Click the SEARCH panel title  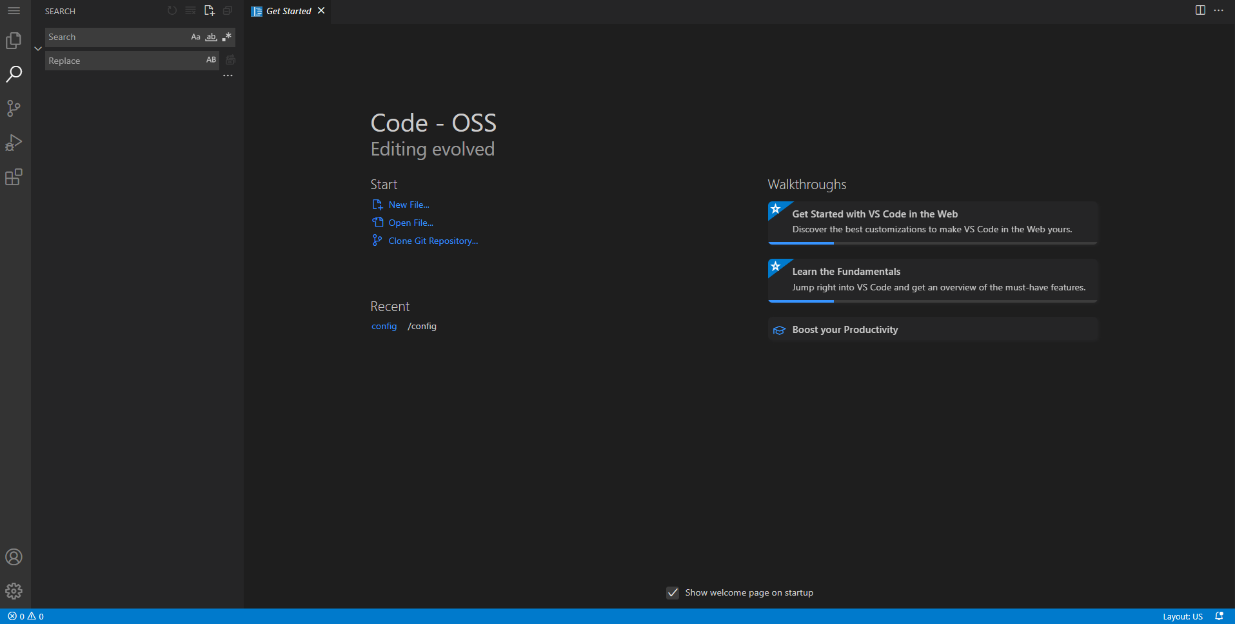coord(60,11)
